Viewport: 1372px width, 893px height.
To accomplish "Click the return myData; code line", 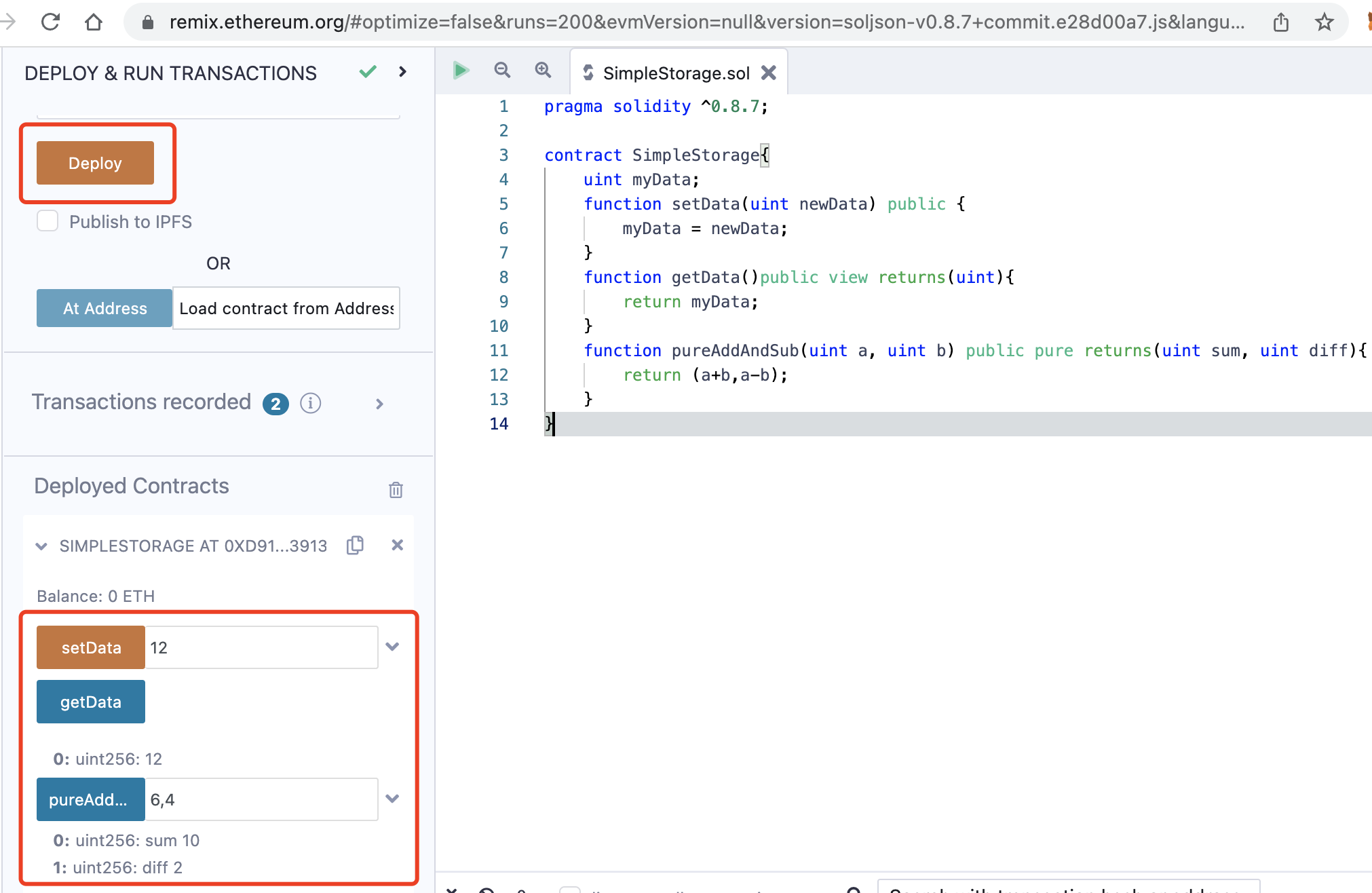I will pyautogui.click(x=691, y=302).
